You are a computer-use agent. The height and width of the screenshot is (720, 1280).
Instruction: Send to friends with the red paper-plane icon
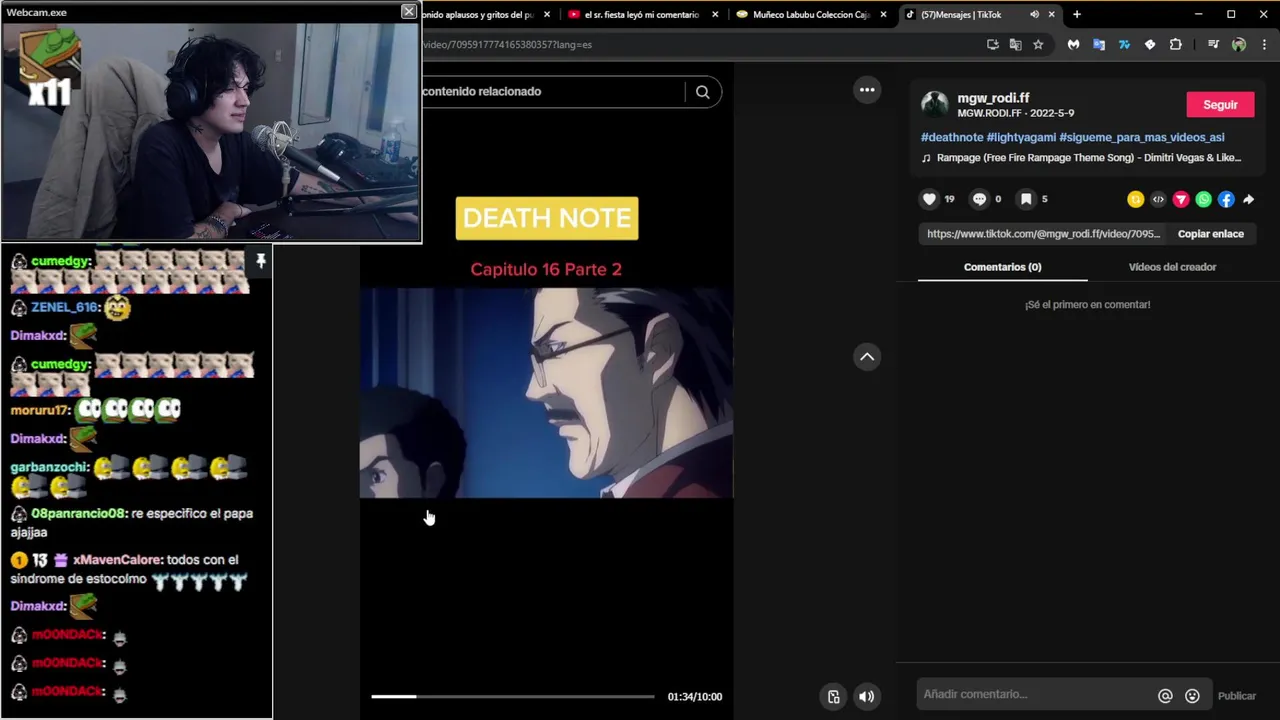[1181, 199]
